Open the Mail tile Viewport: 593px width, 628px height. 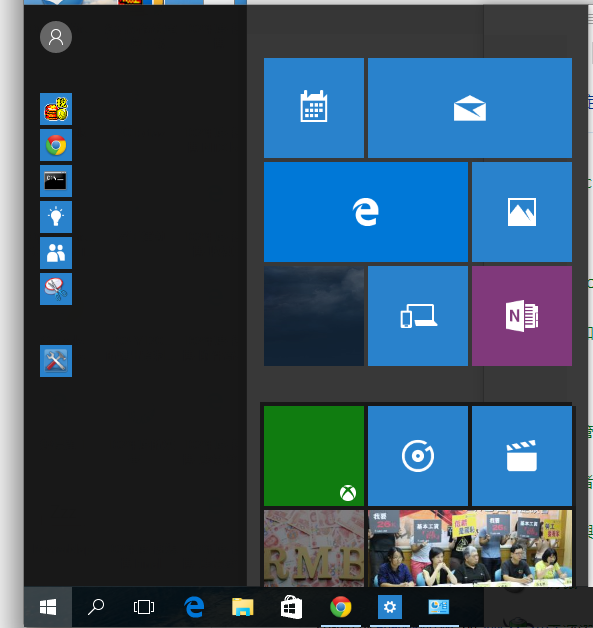(470, 108)
